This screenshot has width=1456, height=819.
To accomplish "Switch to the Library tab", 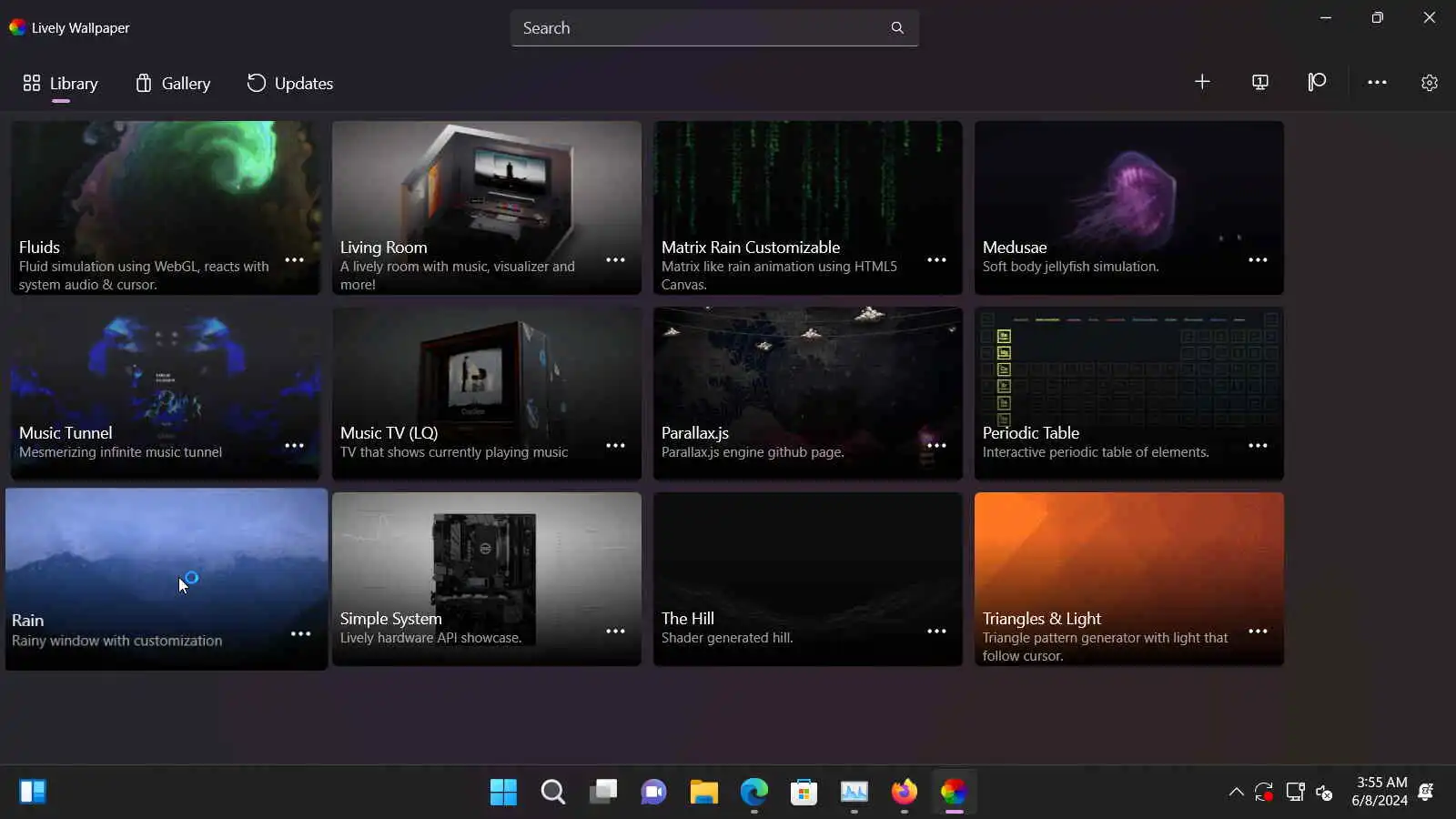I will (60, 84).
